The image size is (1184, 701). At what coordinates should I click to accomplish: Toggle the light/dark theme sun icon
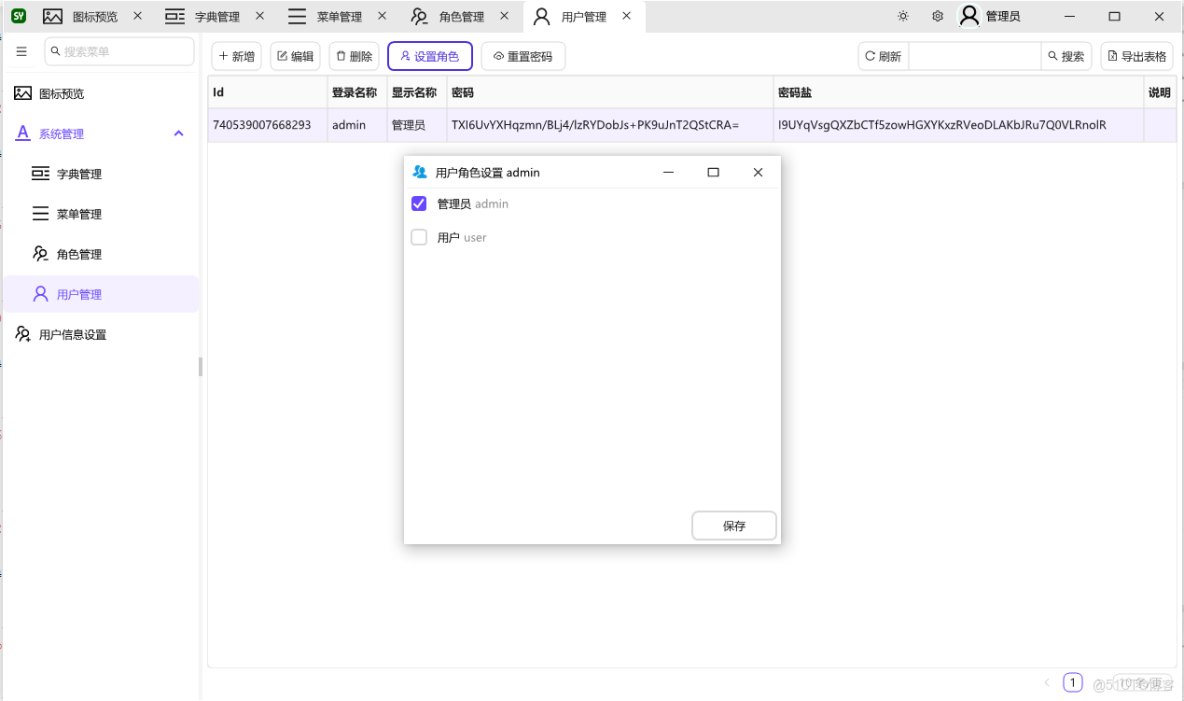coord(902,16)
